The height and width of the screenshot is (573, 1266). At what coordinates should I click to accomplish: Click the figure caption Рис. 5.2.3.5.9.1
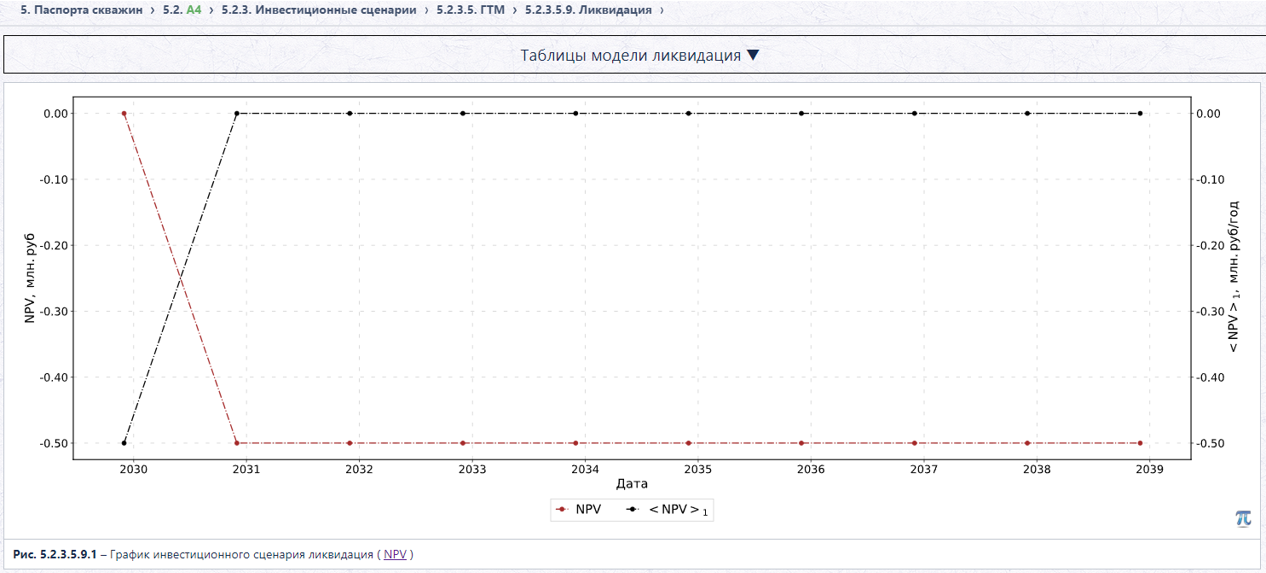click(55, 554)
